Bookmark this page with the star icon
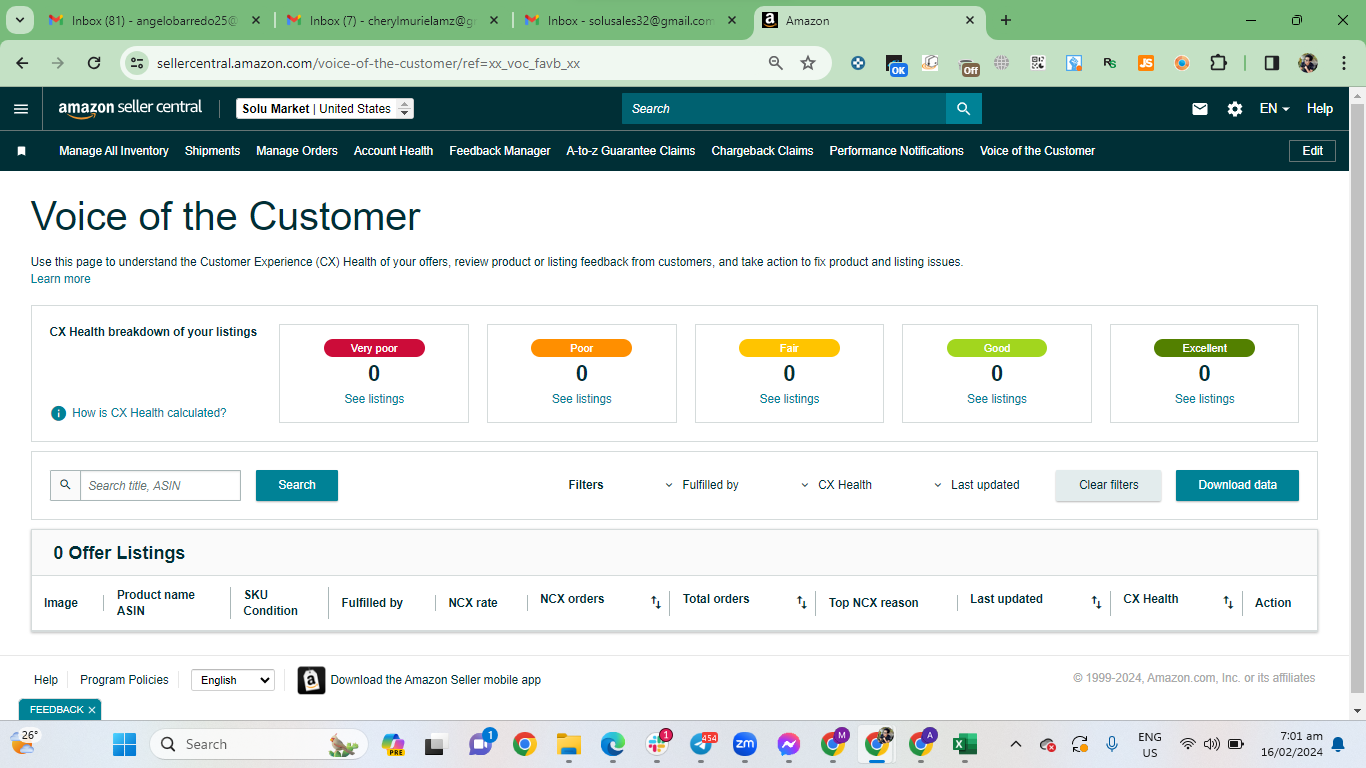Screen dimensions: 1366x768 (808, 63)
